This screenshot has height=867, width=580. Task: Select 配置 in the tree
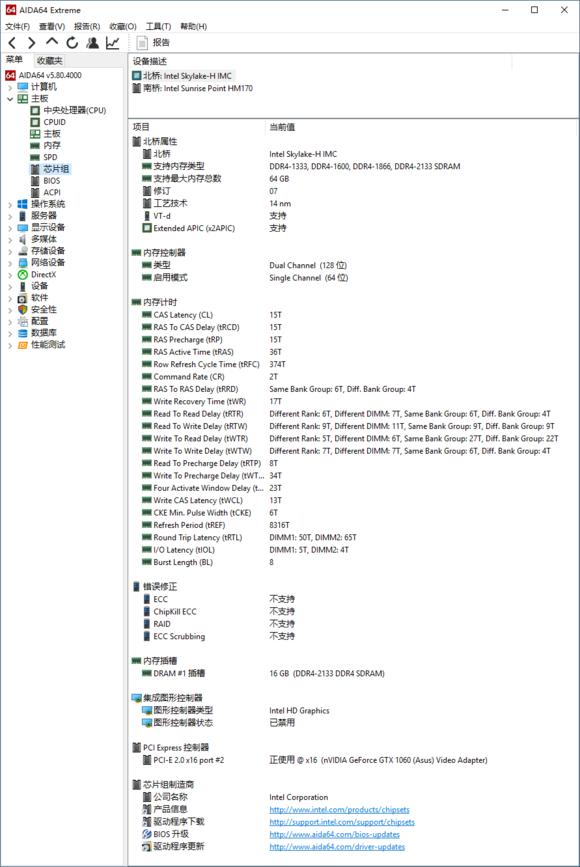pyautogui.click(x=39, y=321)
